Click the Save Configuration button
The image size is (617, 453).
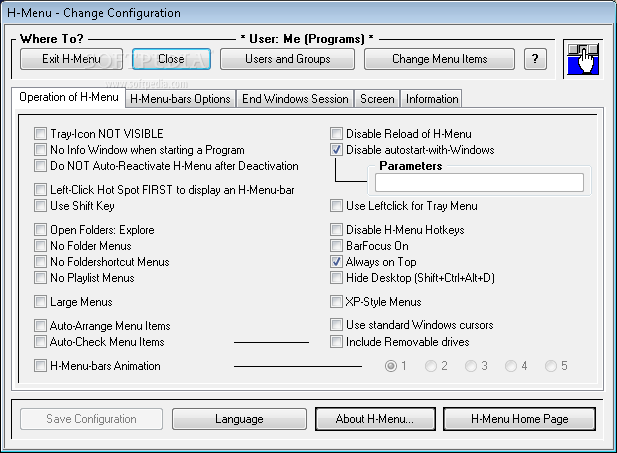[x=91, y=419]
